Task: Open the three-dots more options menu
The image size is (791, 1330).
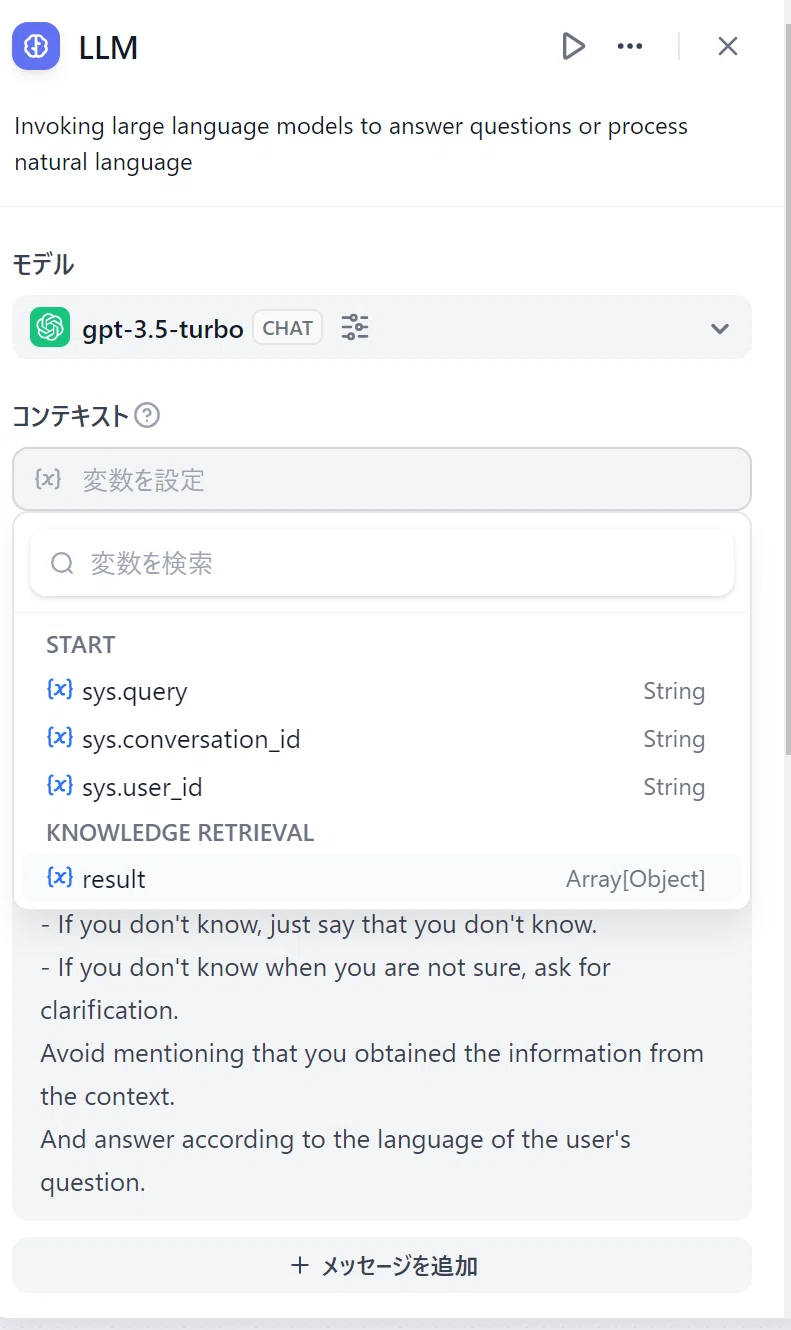Action: click(630, 46)
